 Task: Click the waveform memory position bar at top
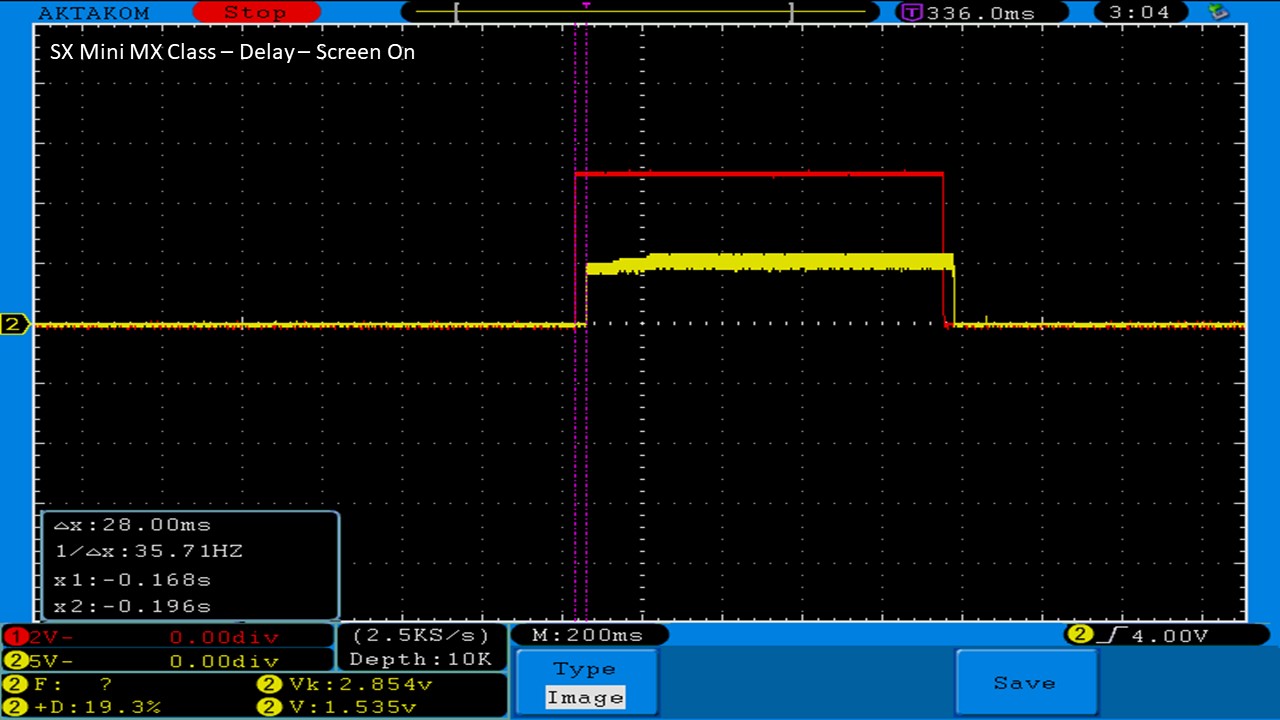tap(641, 13)
